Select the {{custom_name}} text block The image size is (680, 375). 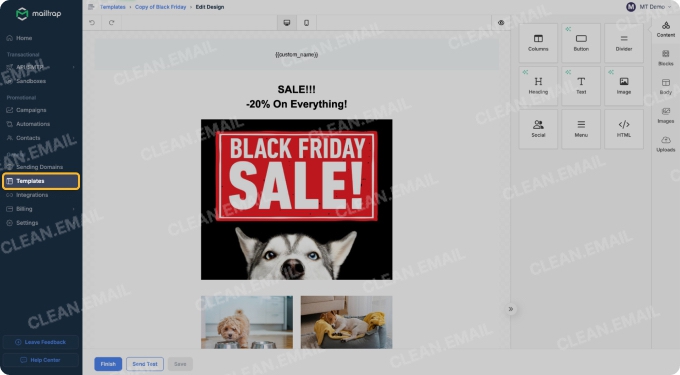pyautogui.click(x=297, y=55)
